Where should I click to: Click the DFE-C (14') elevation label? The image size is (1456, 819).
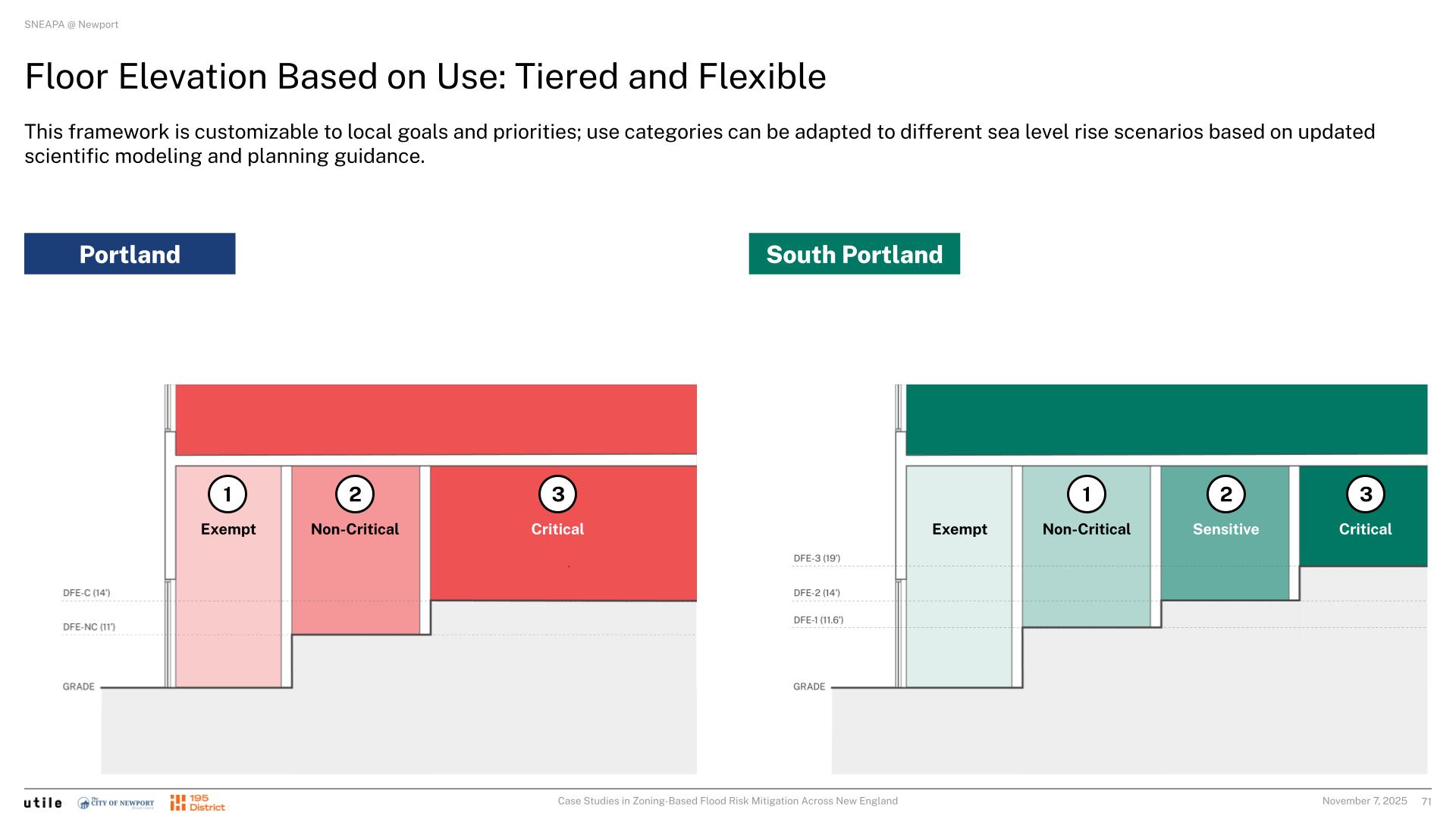pos(86,593)
